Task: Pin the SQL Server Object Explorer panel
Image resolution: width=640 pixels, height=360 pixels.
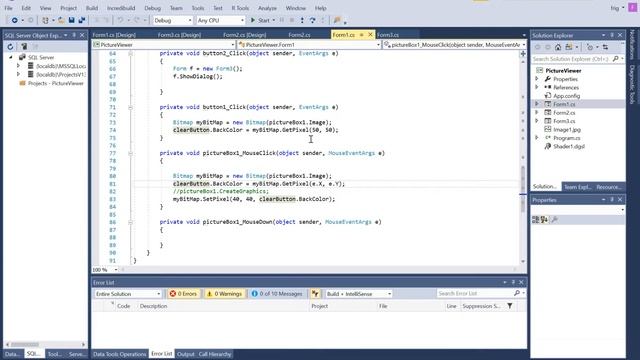Action: [74, 35]
